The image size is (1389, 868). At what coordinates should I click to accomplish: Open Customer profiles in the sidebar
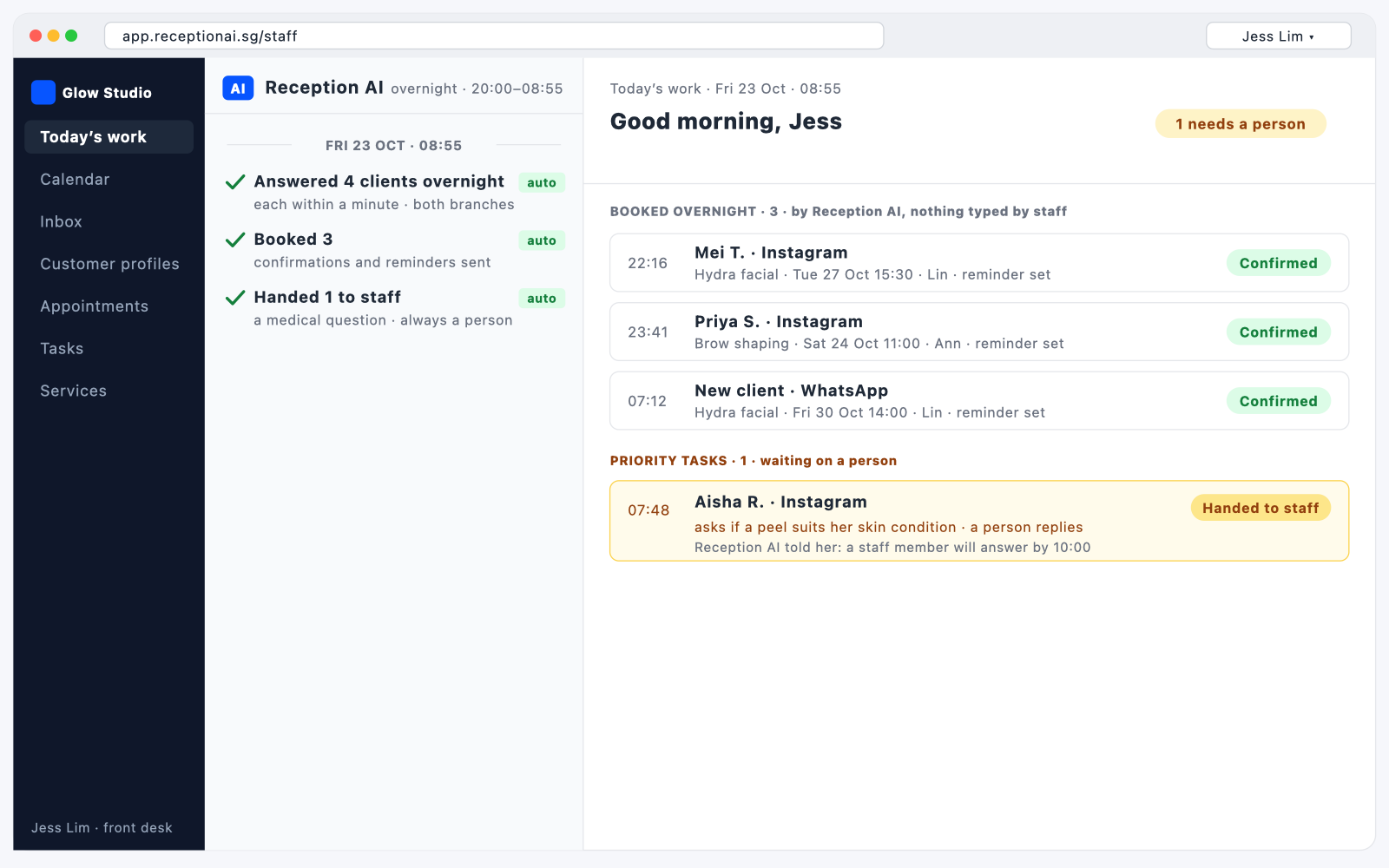109,264
